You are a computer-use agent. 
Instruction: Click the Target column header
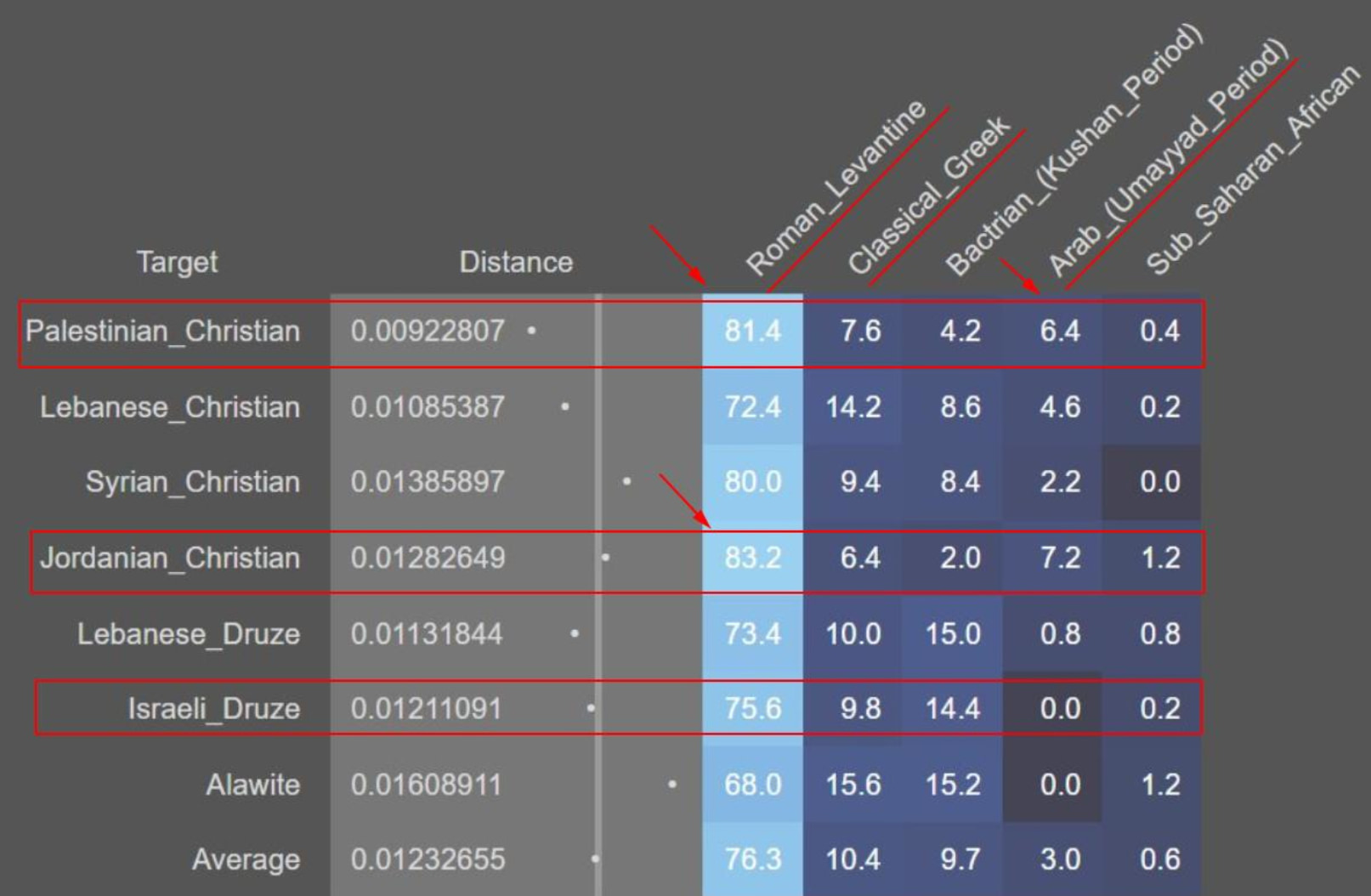(177, 262)
